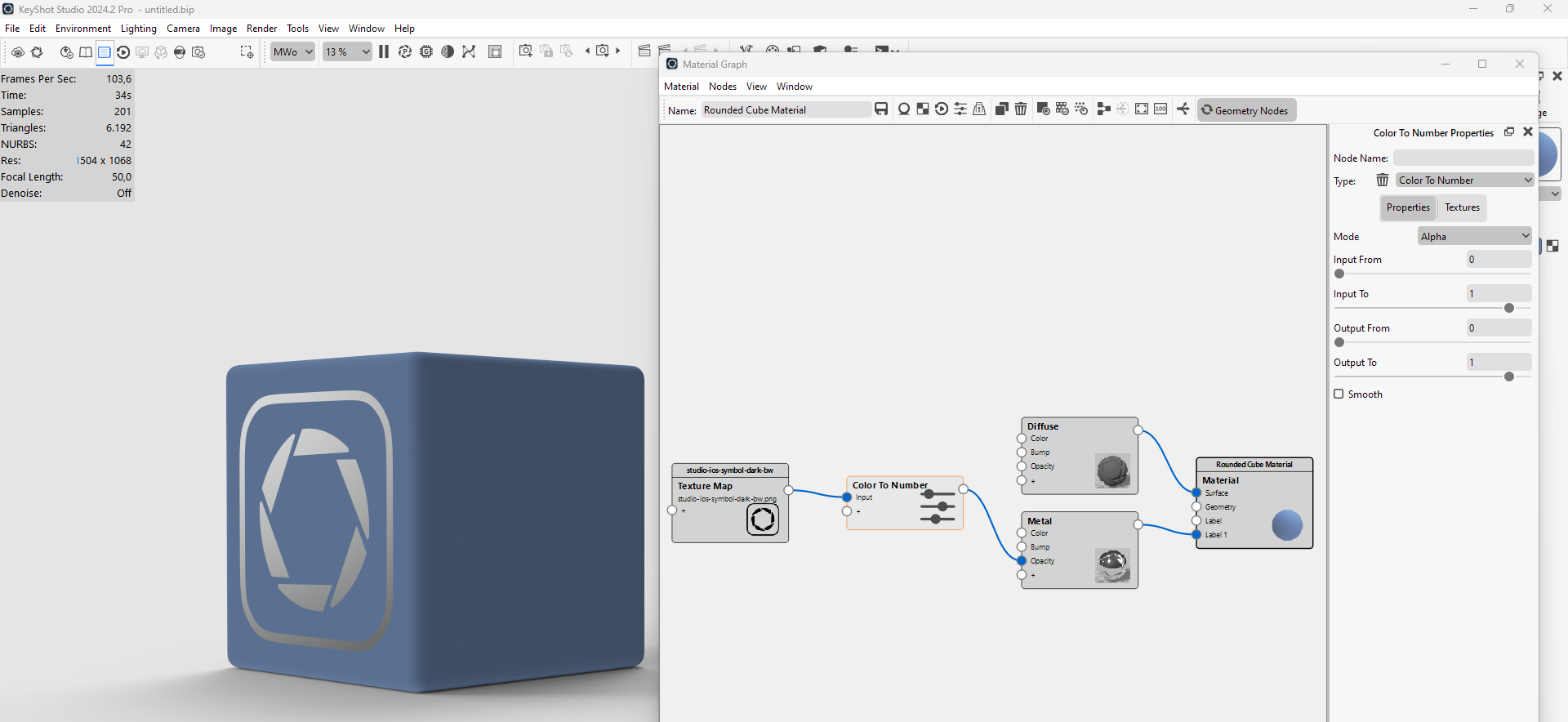The height and width of the screenshot is (722, 1568).
Task: Click the denoise half-sphere icon
Action: click(448, 51)
